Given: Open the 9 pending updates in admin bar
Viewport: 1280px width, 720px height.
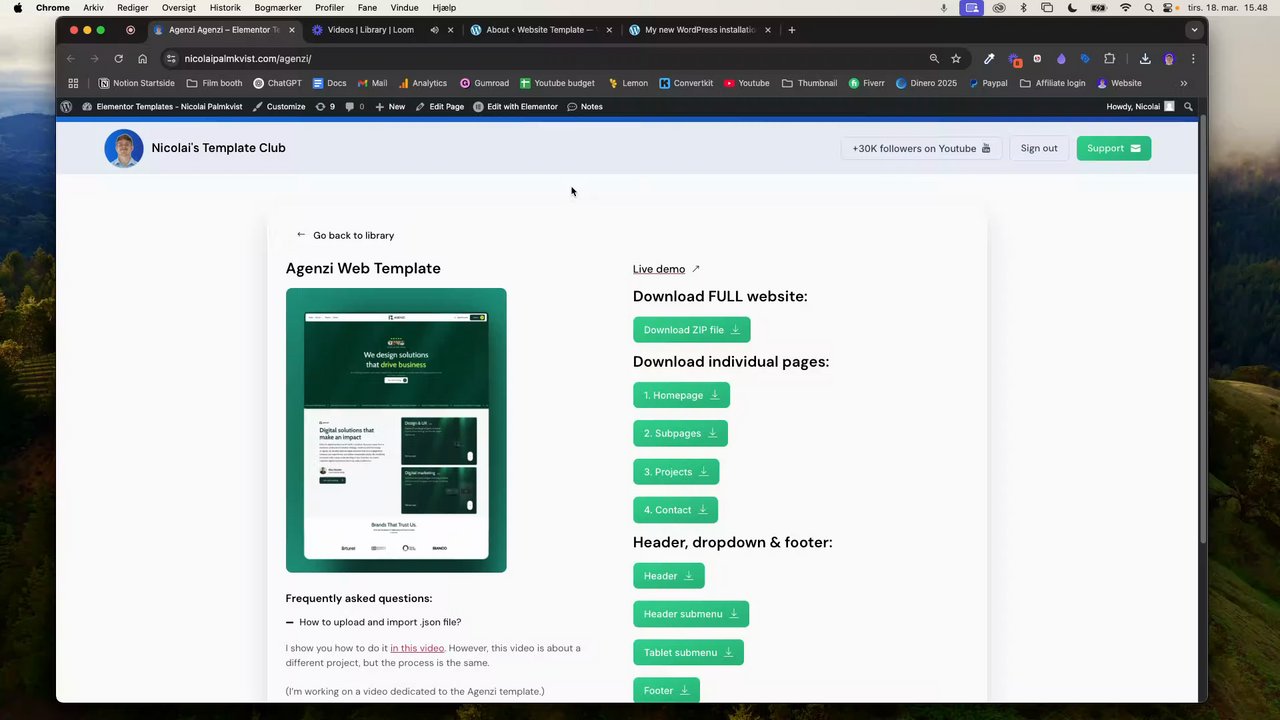Looking at the screenshot, I should [325, 106].
